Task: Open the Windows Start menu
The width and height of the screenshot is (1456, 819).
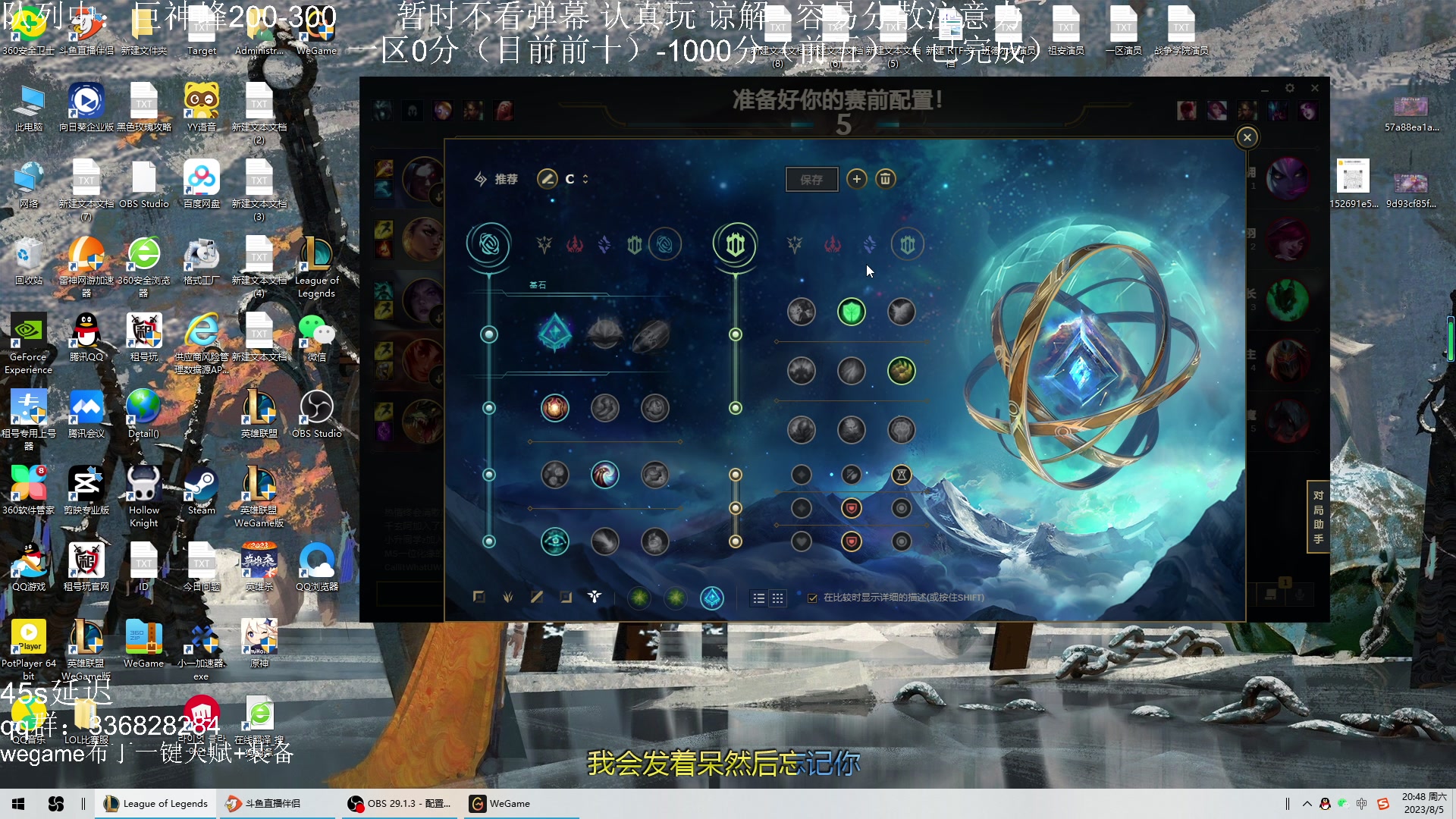Action: pyautogui.click(x=18, y=804)
